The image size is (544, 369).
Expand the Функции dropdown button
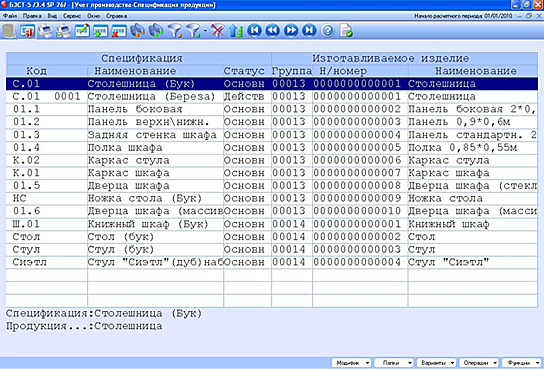tap(521, 363)
